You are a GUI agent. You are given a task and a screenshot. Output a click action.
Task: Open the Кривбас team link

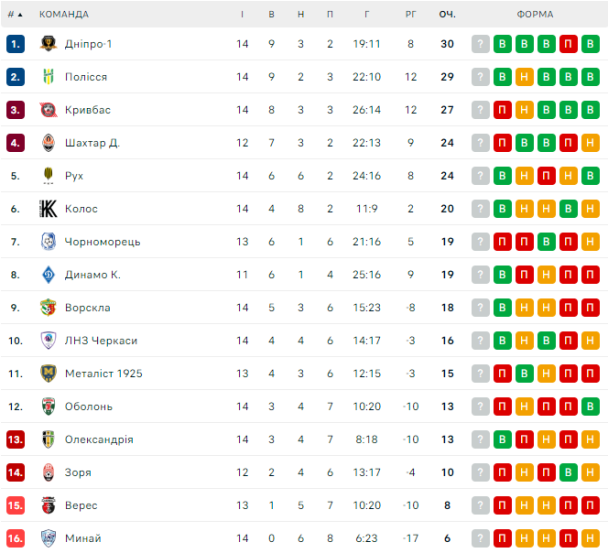tap(88, 110)
